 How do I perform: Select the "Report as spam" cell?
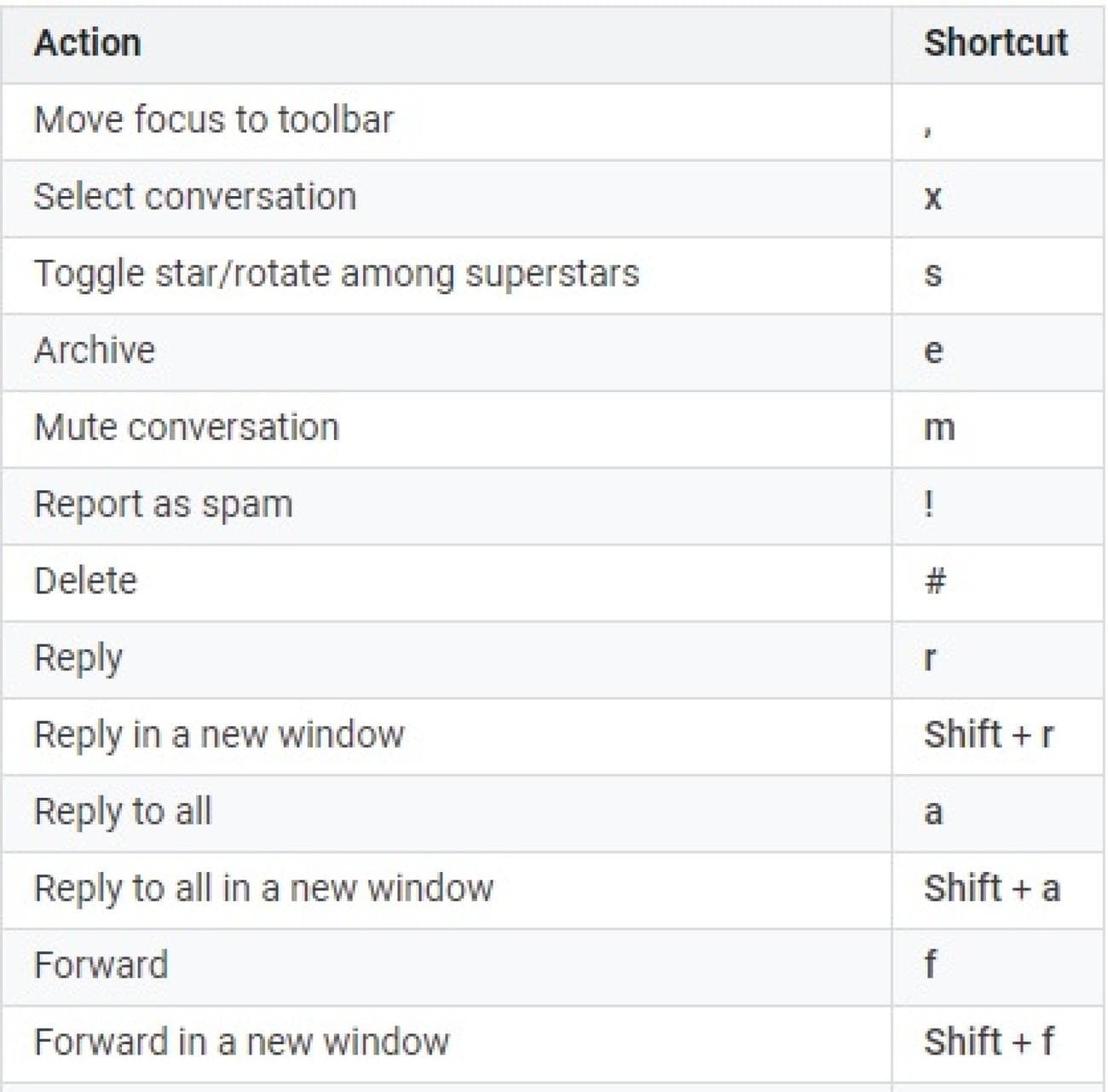[x=163, y=505]
